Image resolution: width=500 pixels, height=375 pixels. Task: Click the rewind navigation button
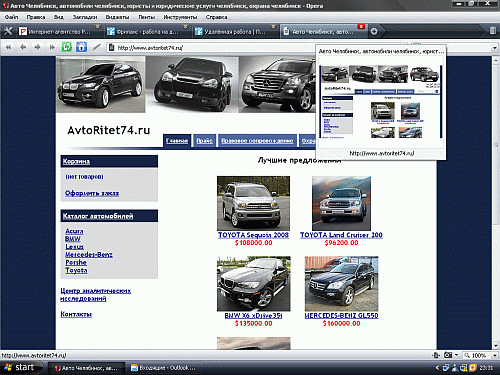click(x=8, y=47)
